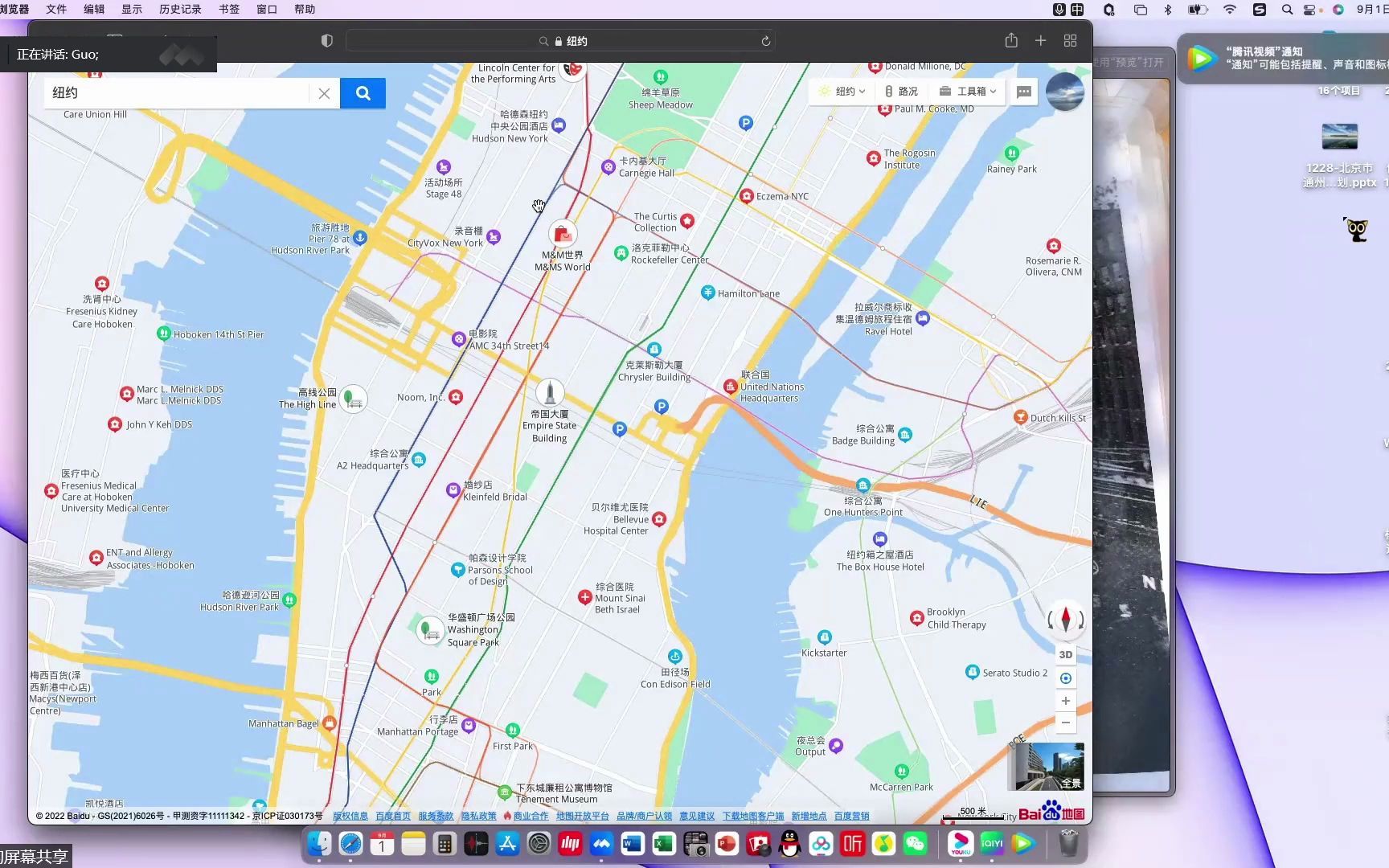Screen dimensions: 1389x868
Task: Click The High Line park marker
Action: 353,398
